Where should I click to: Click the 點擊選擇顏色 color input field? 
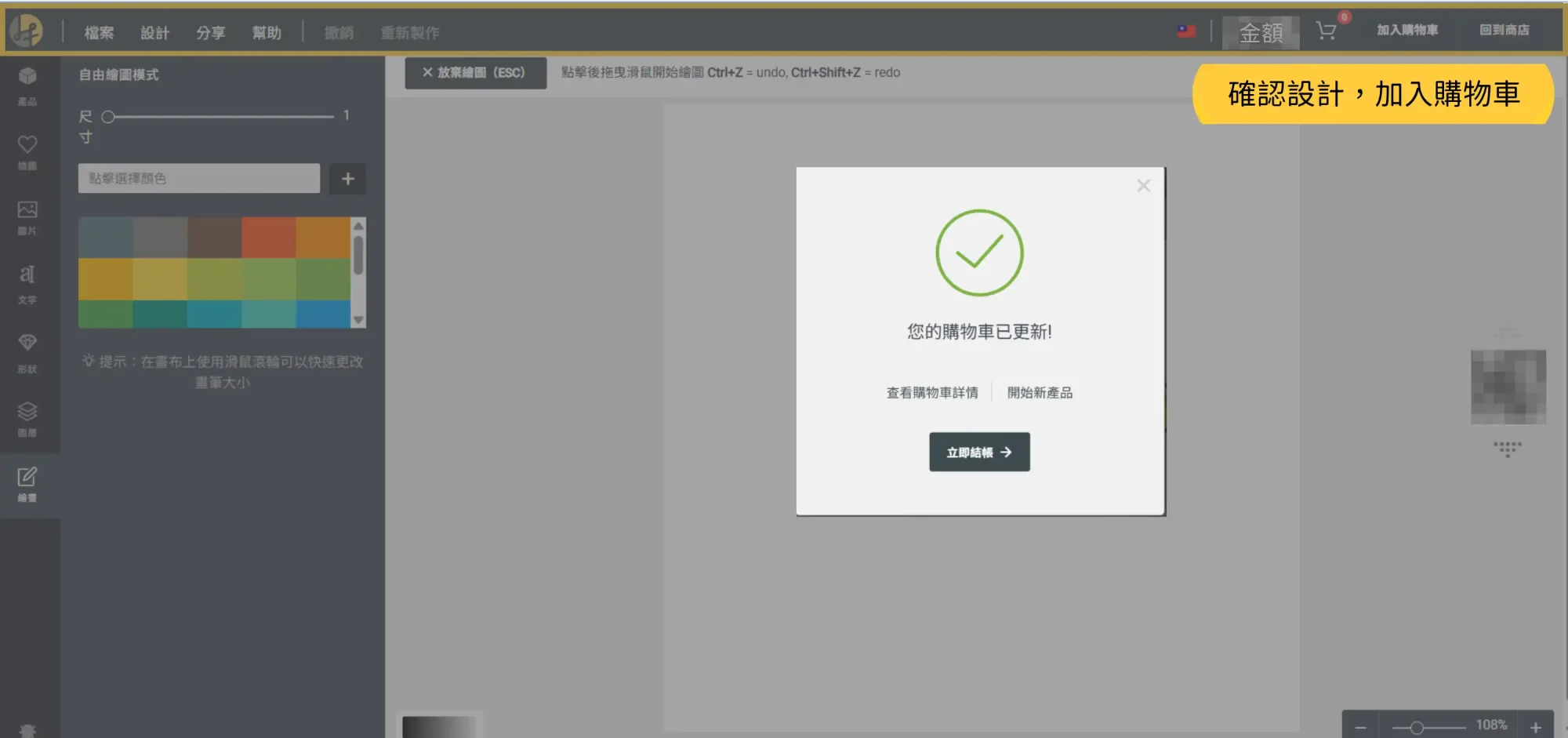click(x=198, y=179)
